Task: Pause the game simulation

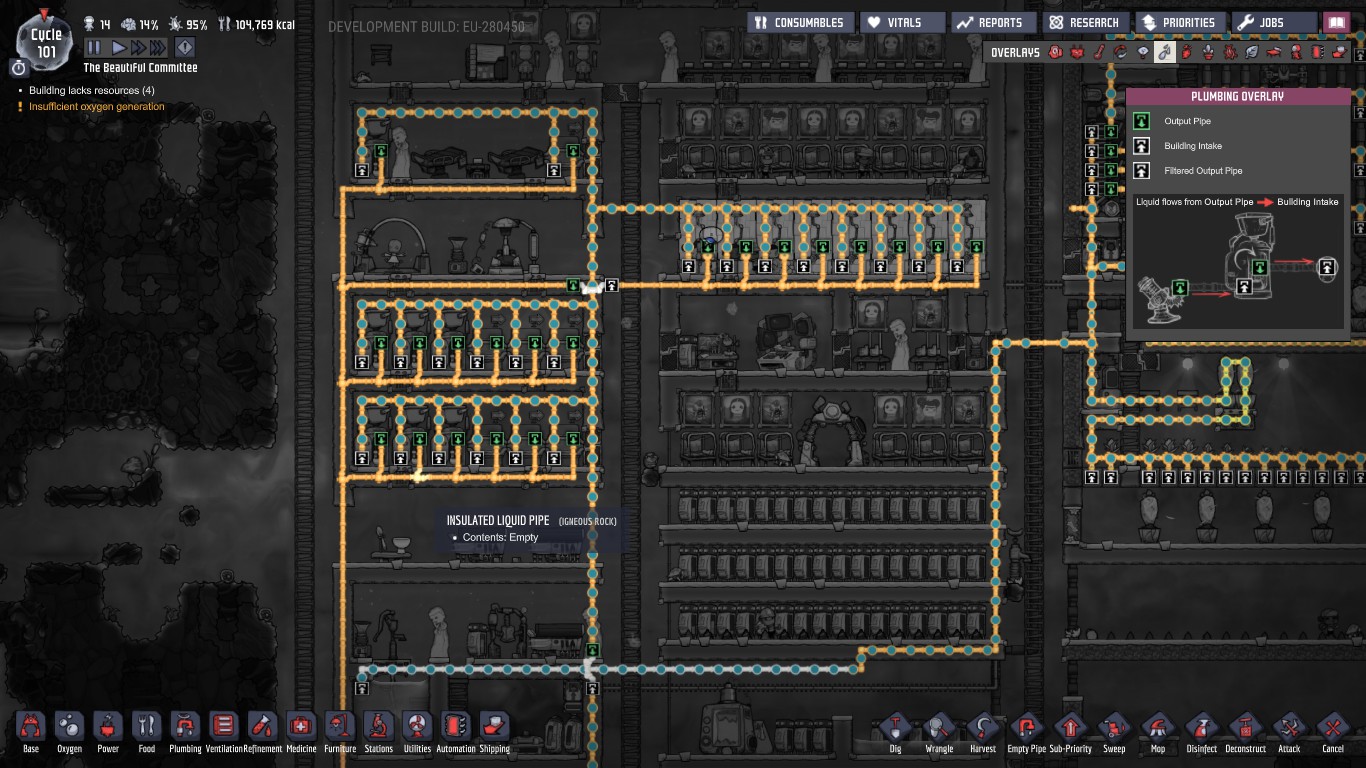Action: (94, 47)
